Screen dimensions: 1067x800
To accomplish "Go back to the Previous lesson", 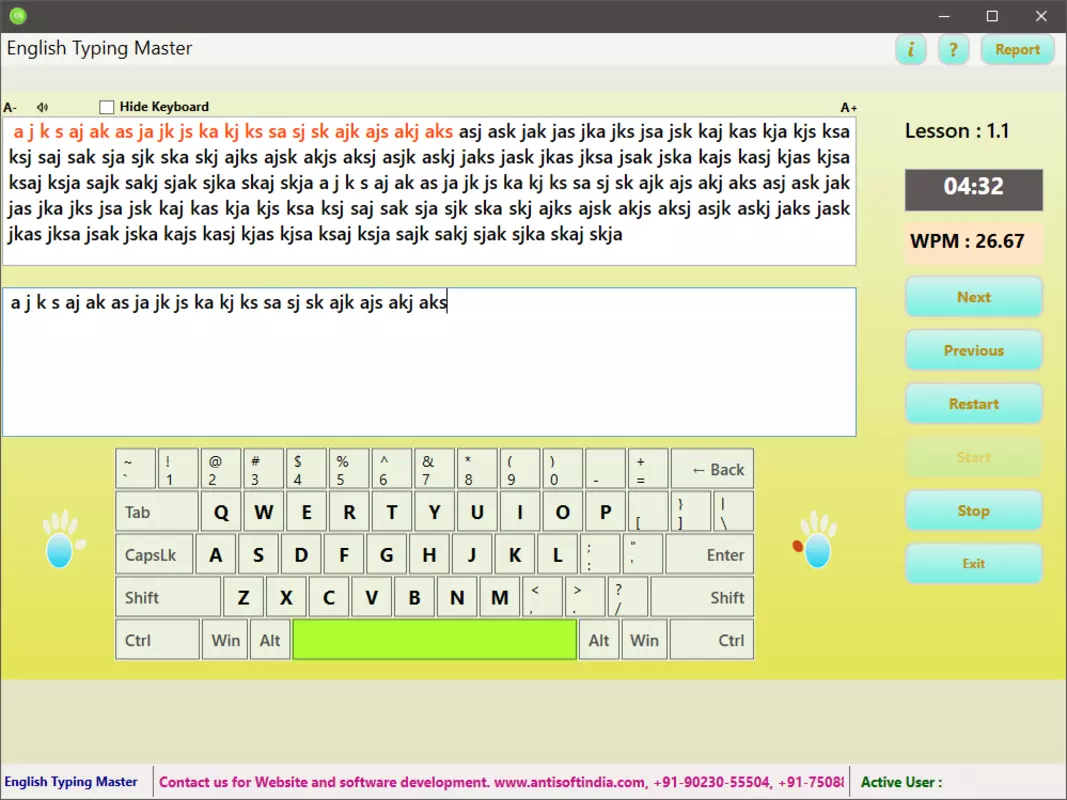I will [973, 350].
